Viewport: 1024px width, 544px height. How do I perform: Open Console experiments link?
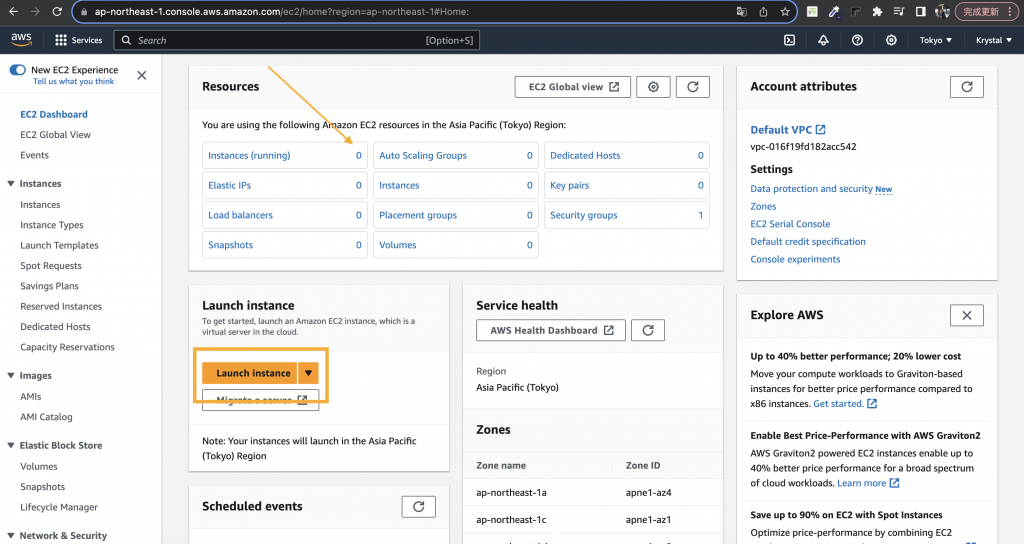click(795, 259)
